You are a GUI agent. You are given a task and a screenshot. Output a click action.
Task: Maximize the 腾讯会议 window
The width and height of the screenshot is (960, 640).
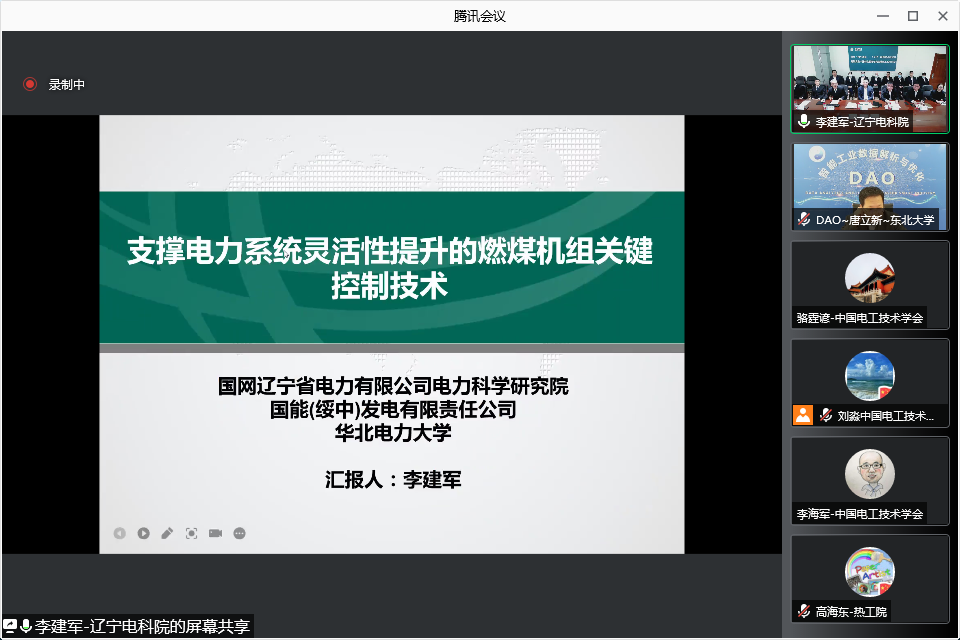click(912, 15)
